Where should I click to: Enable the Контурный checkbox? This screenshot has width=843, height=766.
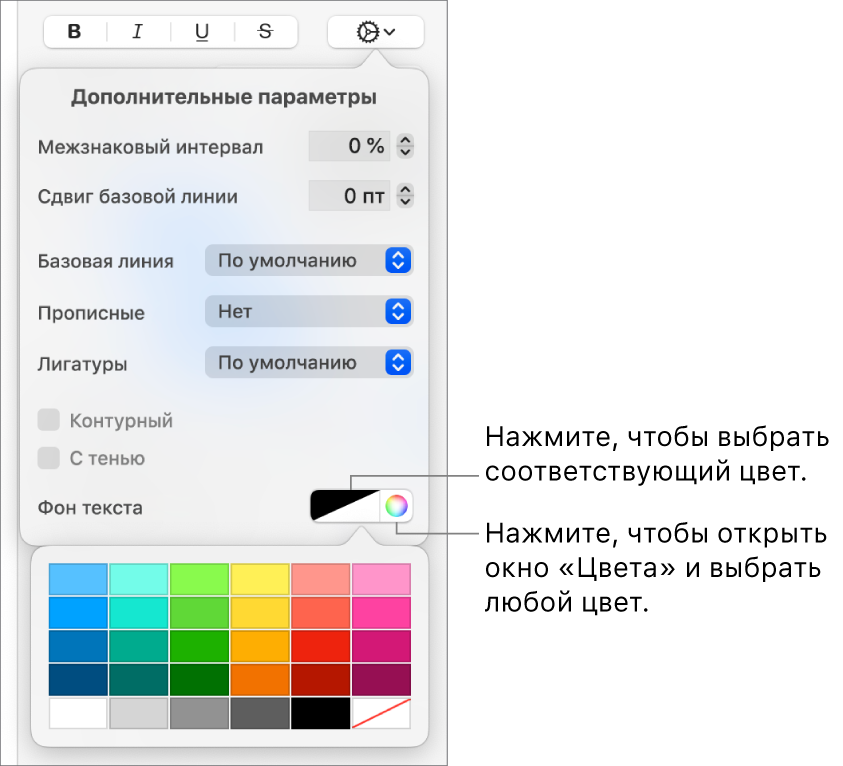tap(48, 420)
